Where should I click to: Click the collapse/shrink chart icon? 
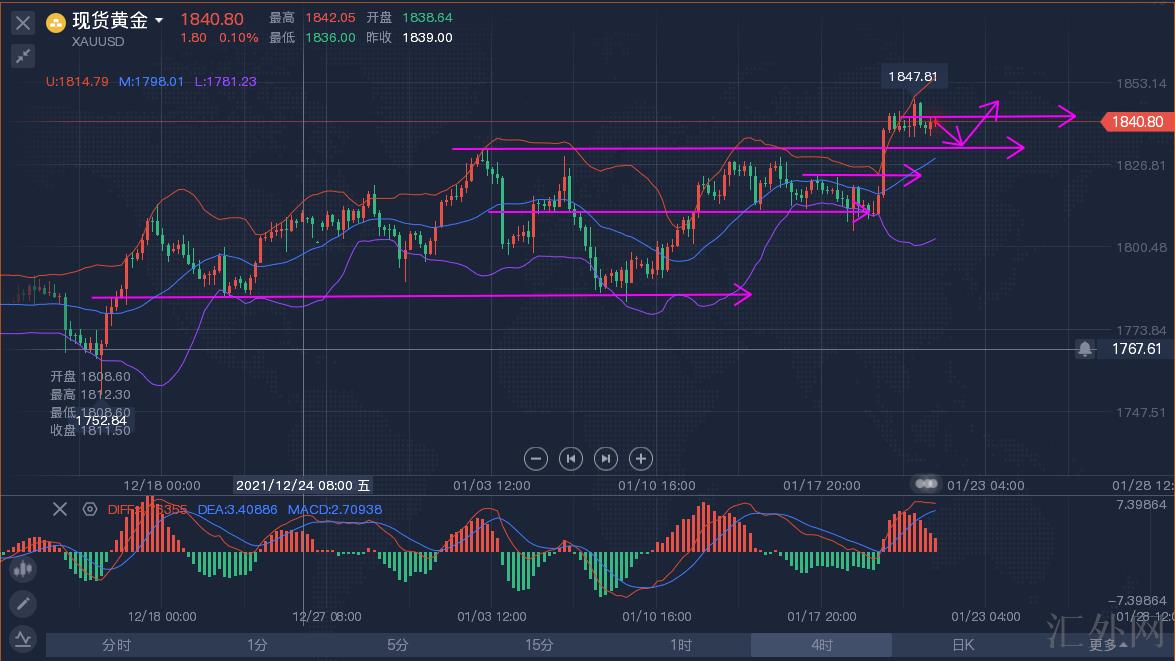pos(22,56)
